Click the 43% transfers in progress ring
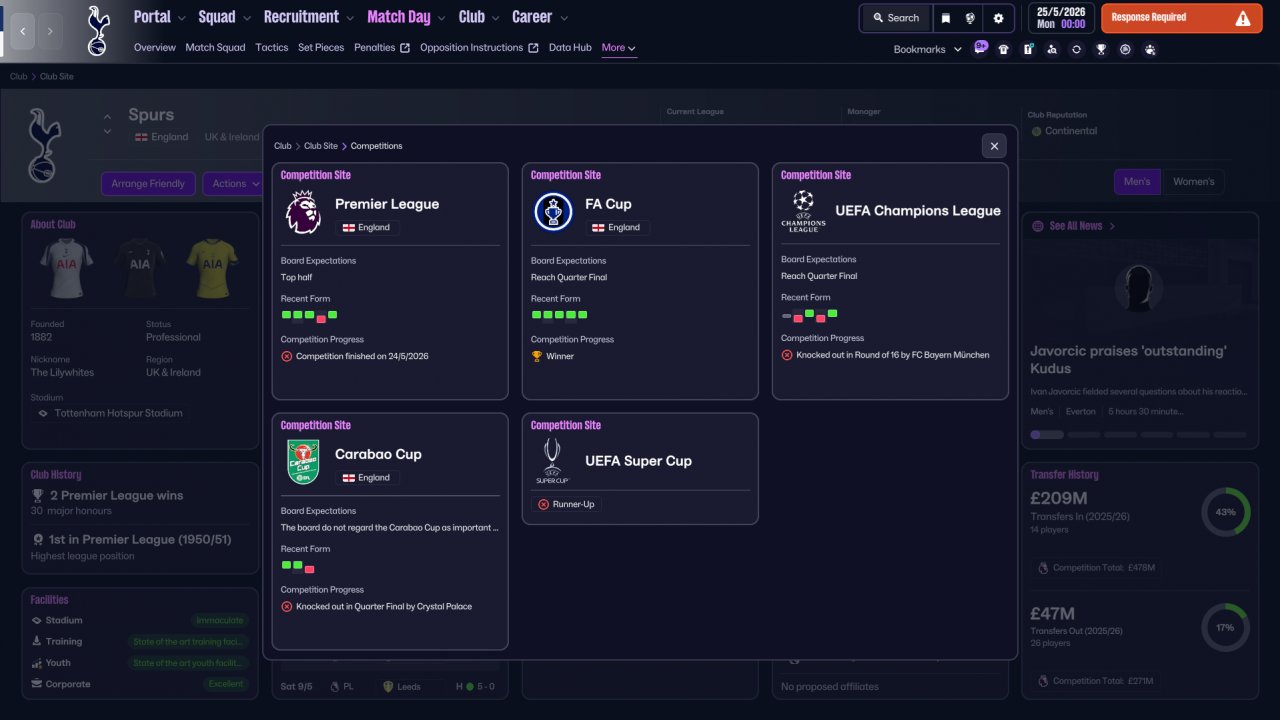The height and width of the screenshot is (720, 1280). [x=1226, y=512]
